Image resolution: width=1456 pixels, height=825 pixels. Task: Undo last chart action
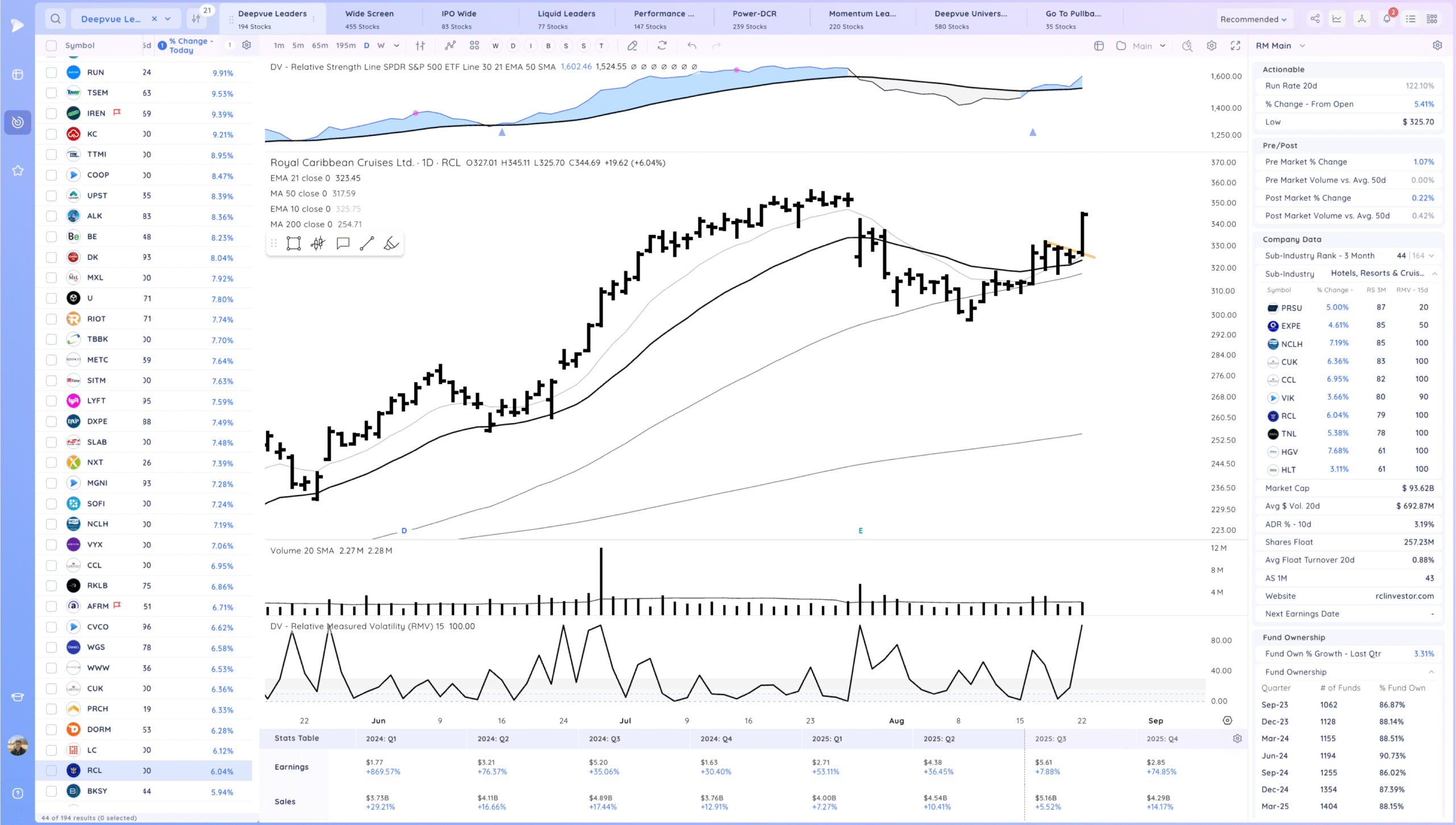[x=692, y=46]
